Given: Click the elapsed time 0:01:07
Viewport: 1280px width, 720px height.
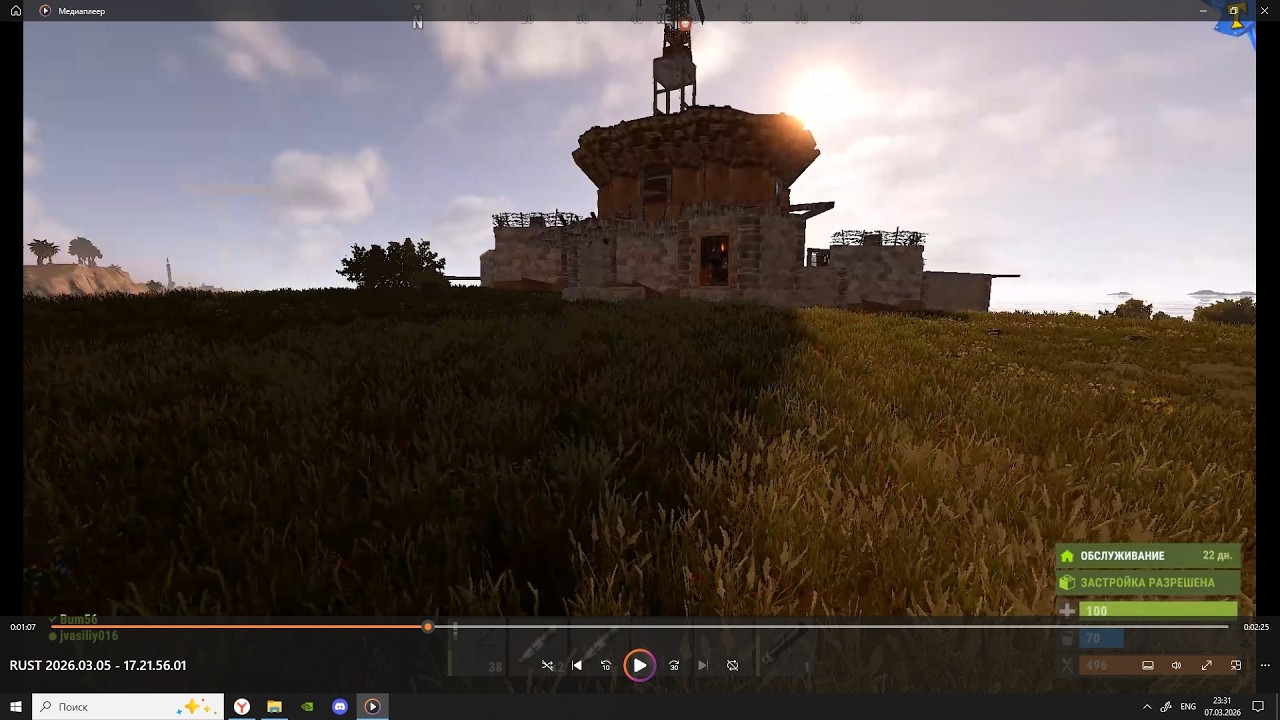Looking at the screenshot, I should tap(23, 627).
